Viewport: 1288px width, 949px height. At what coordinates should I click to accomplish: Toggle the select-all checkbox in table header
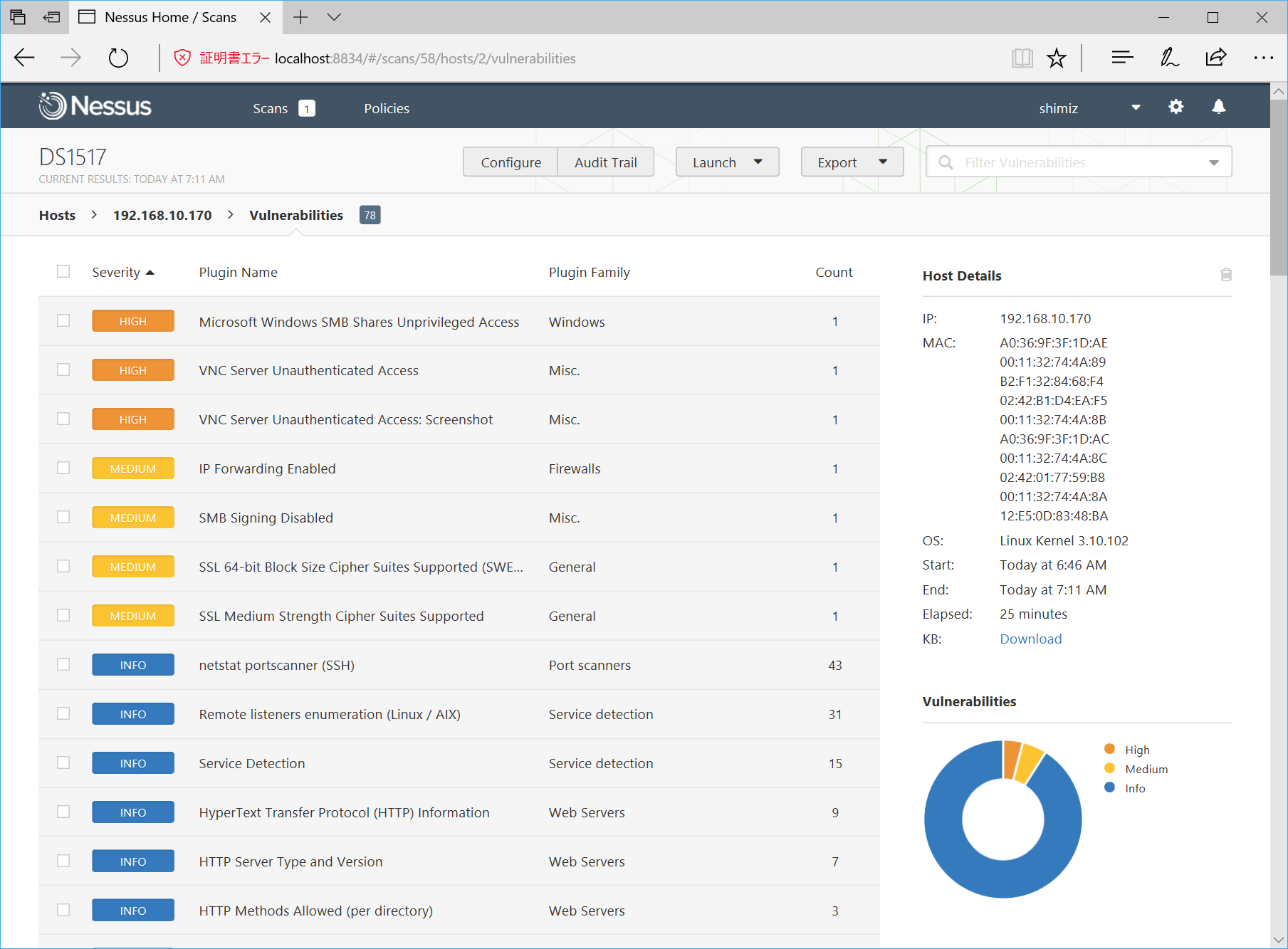pos(63,271)
